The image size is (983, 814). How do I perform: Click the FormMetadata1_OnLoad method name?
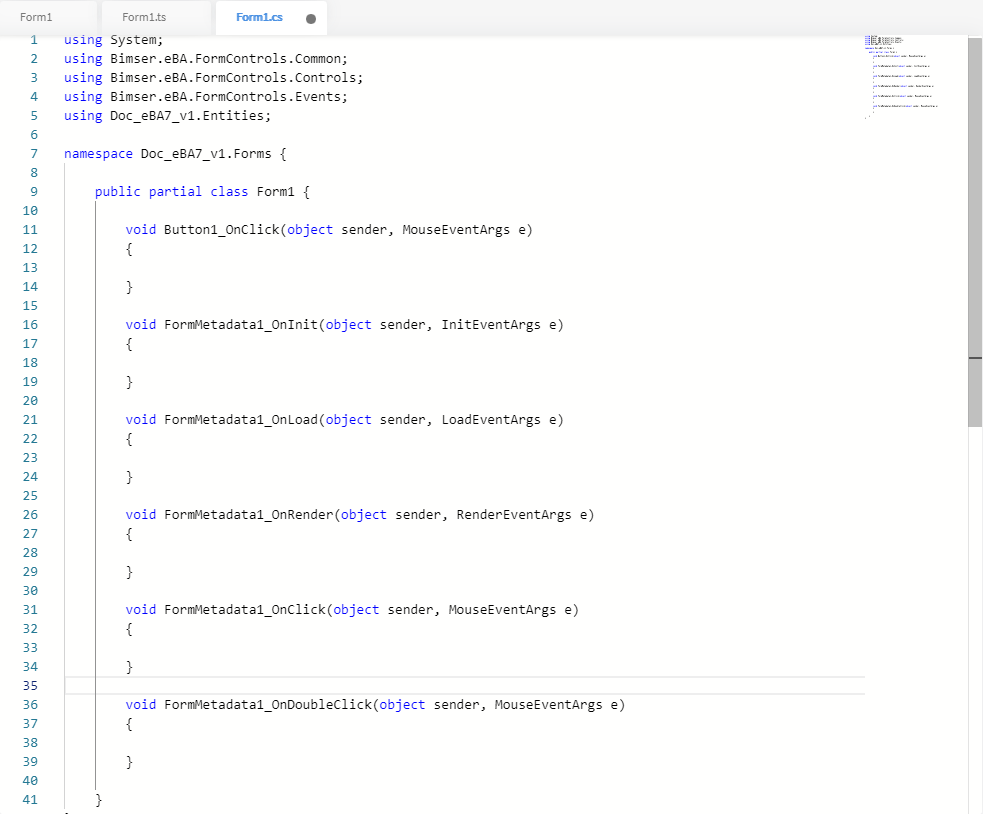240,419
